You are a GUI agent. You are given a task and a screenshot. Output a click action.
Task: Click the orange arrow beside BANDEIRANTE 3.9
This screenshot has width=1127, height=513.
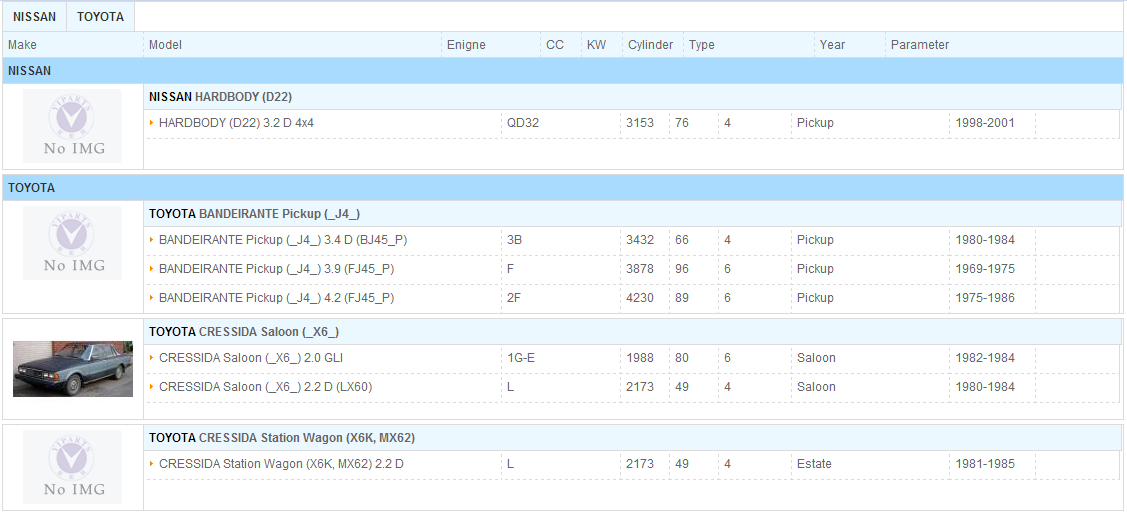(x=152, y=269)
